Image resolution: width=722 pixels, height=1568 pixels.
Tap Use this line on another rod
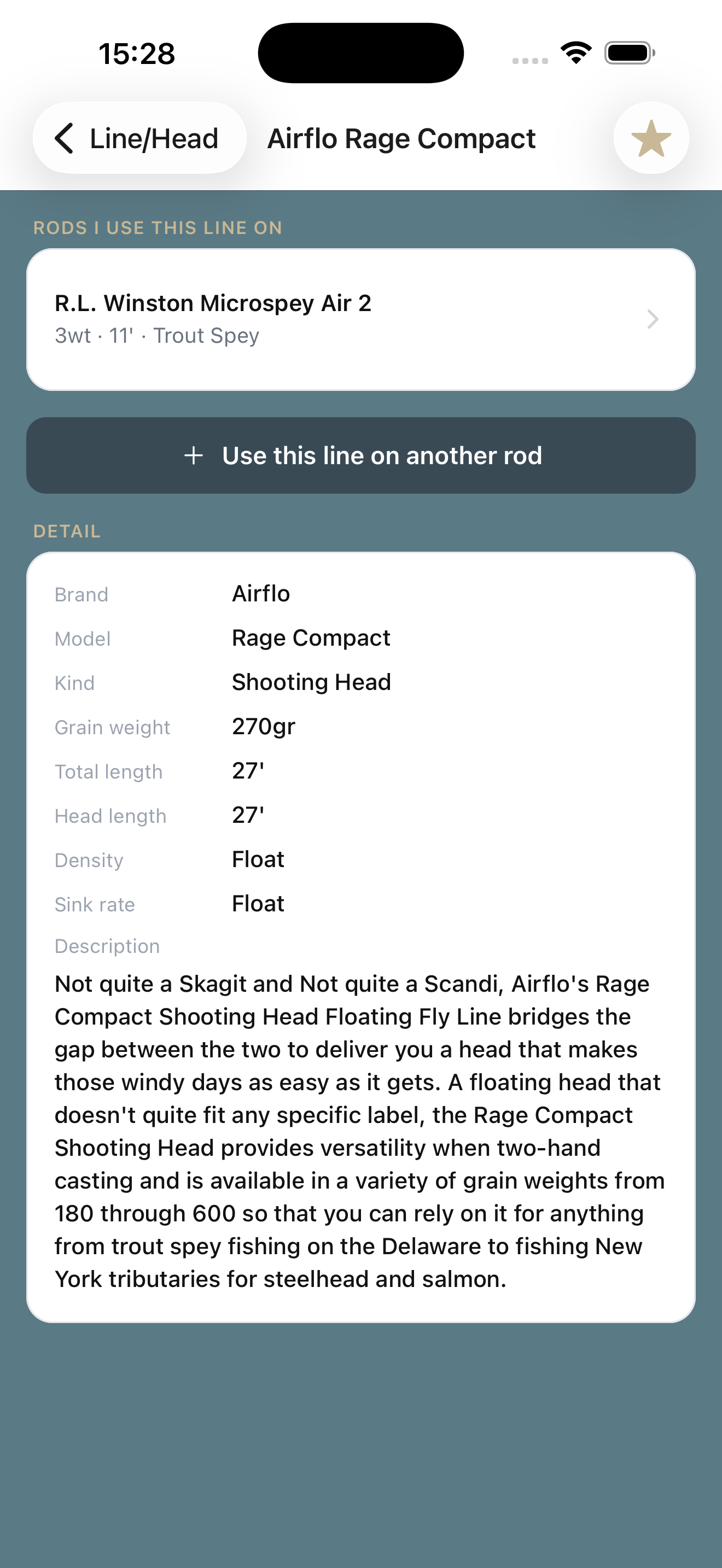360,455
